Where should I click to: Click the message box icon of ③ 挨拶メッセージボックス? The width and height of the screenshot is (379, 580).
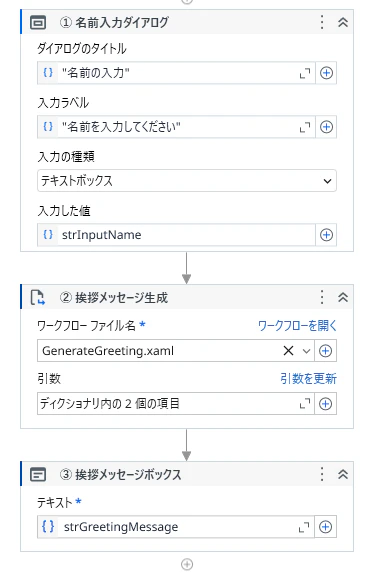[38, 475]
